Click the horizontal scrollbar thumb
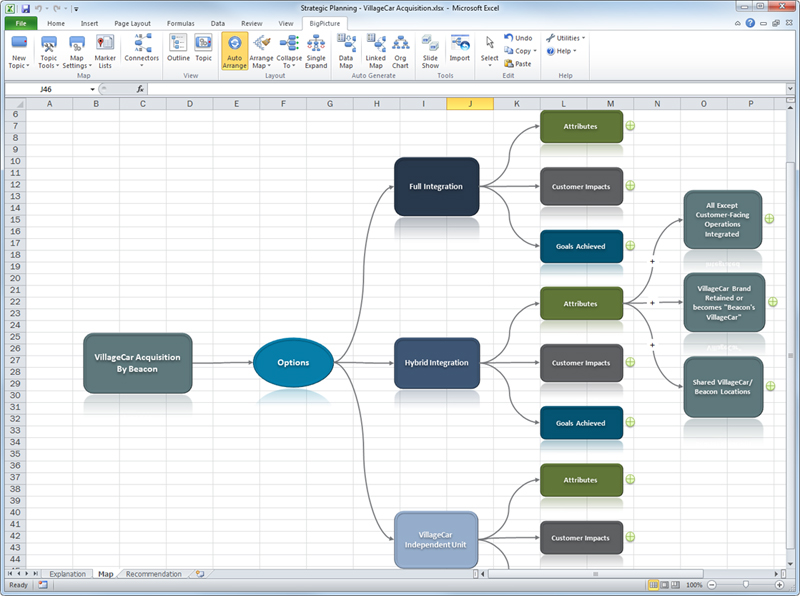This screenshot has width=800, height=596. 595,574
